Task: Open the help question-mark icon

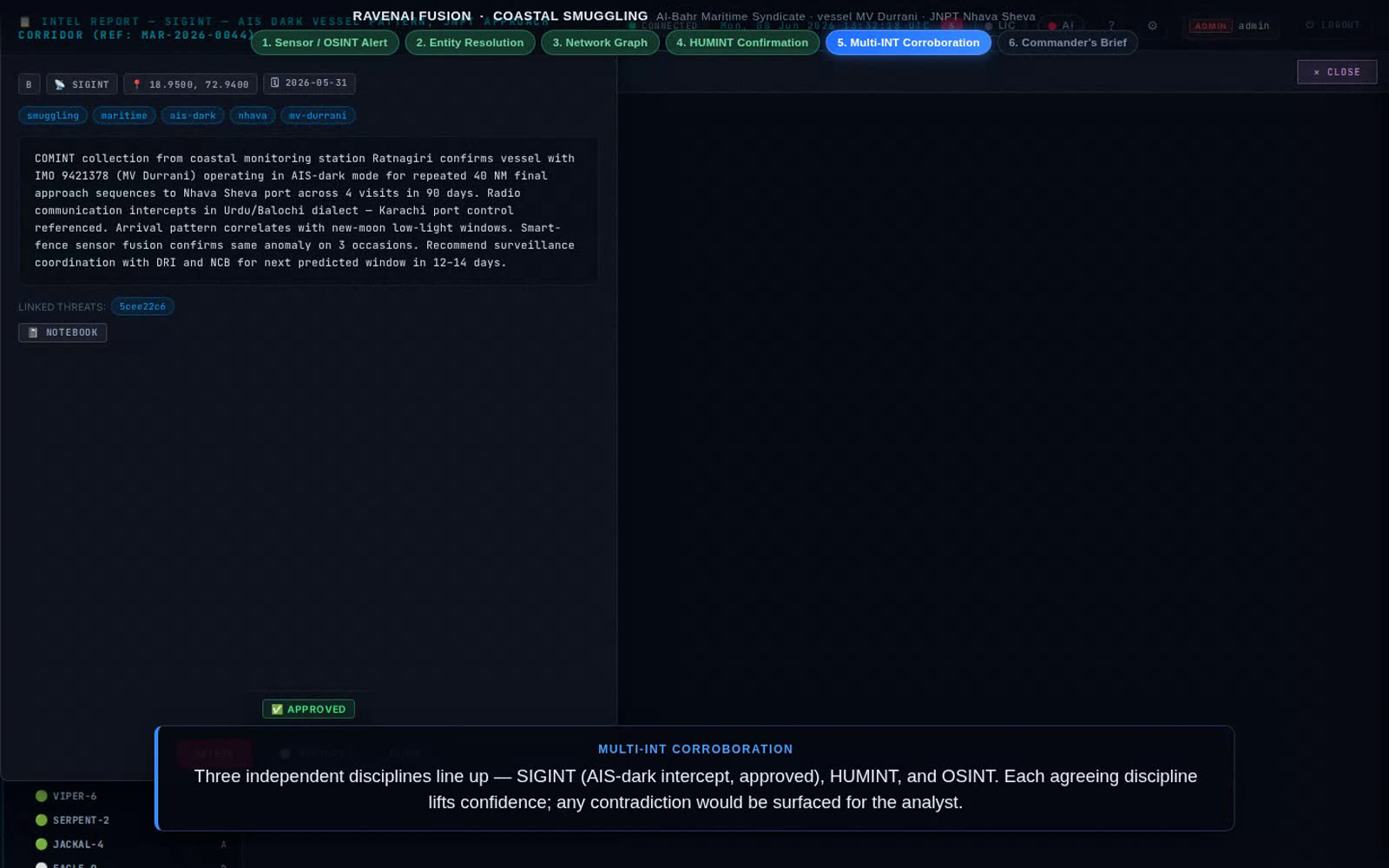Action: [x=1110, y=25]
